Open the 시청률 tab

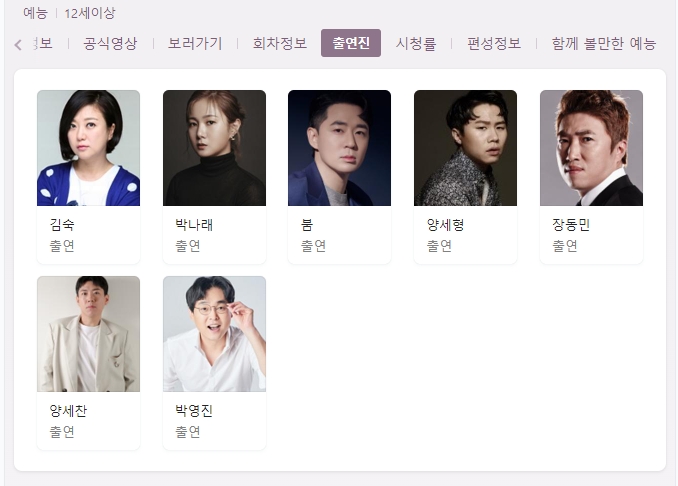416,43
